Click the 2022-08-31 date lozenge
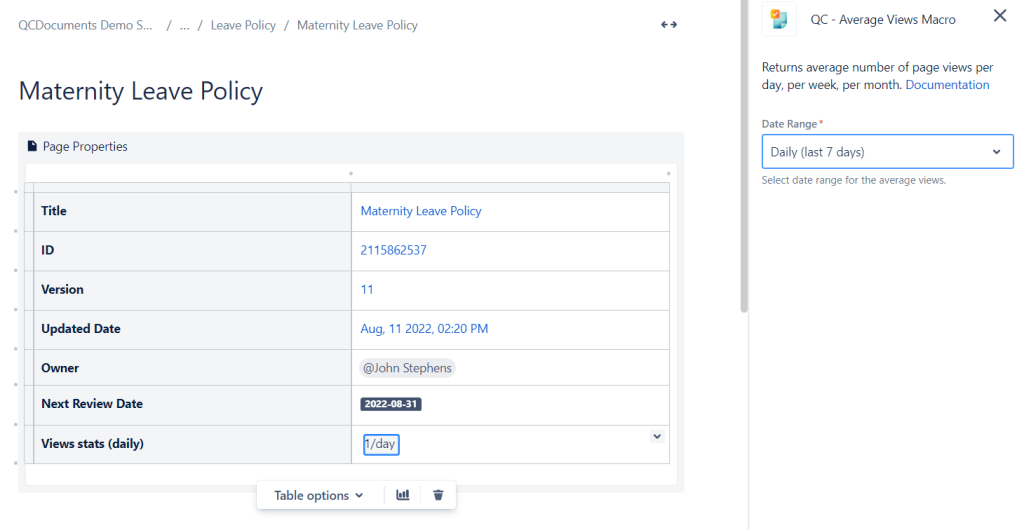The image size is (1024, 530). pyautogui.click(x=391, y=404)
